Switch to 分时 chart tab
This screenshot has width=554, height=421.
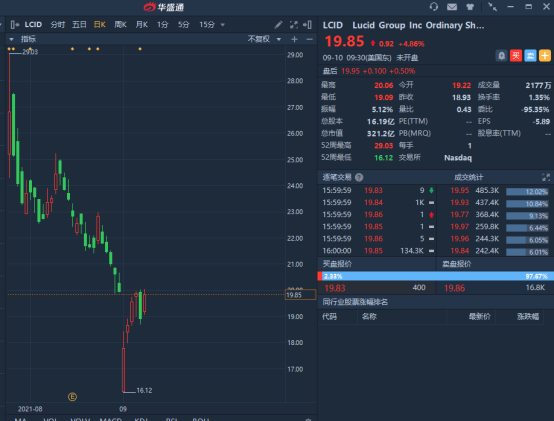(x=58, y=25)
